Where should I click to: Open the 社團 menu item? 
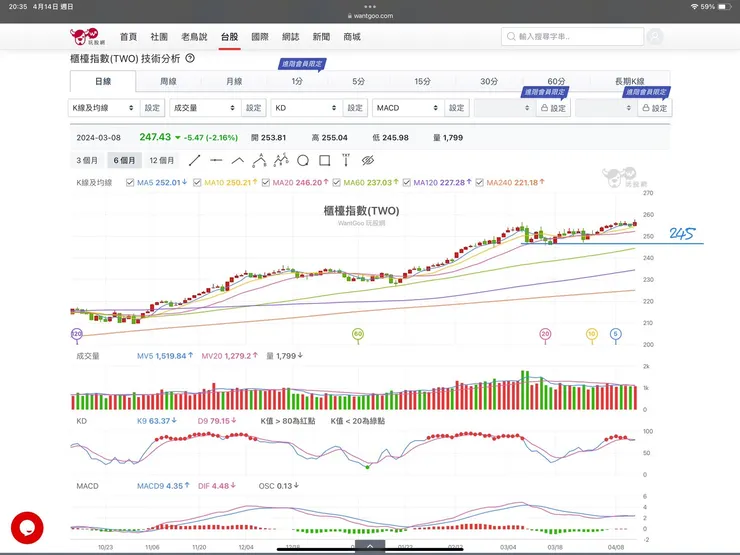159,37
